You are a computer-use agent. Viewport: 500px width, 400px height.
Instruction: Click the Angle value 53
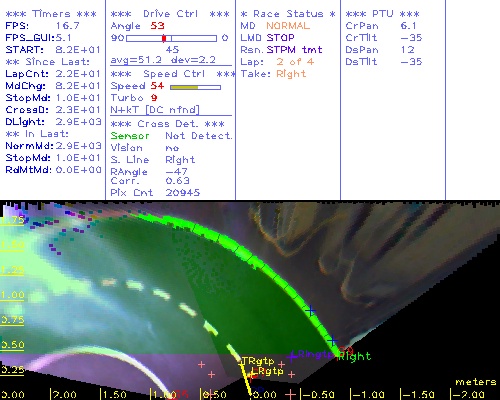tap(157, 26)
